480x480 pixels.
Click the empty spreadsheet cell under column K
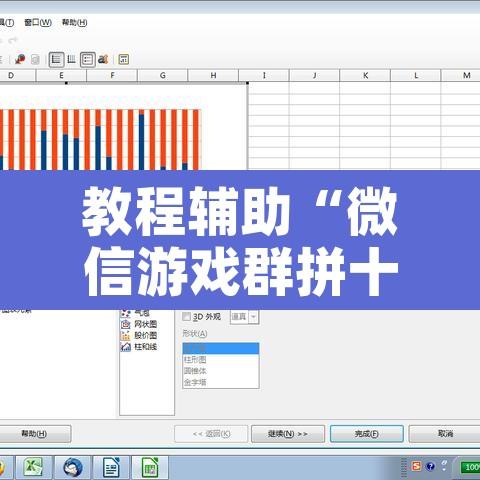(365, 88)
